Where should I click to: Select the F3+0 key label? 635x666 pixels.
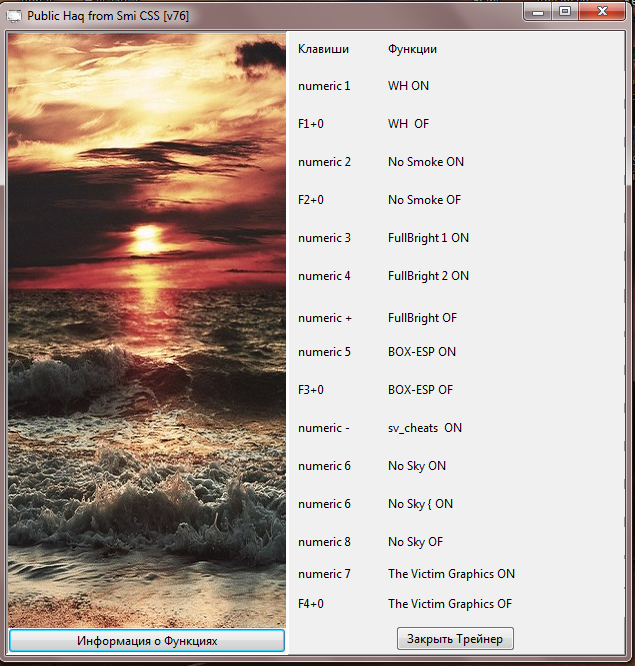(310, 390)
